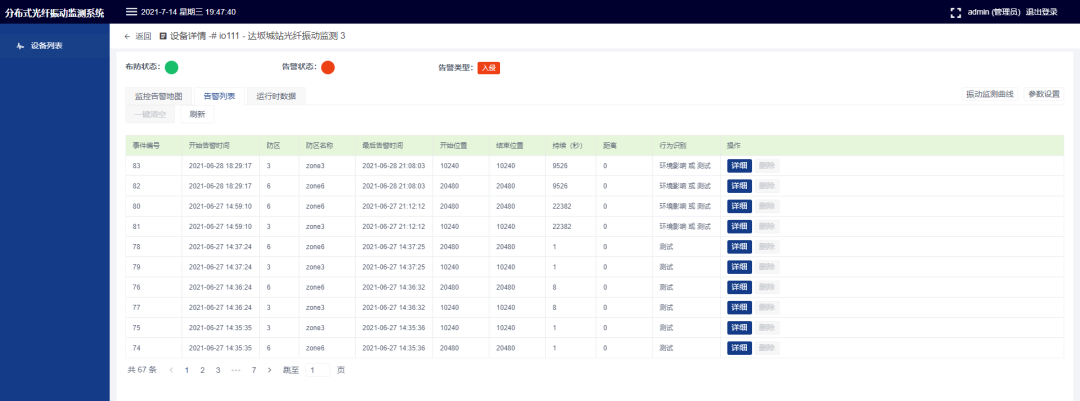Click the jump-to page input field
This screenshot has height=401, width=1080.
(318, 370)
